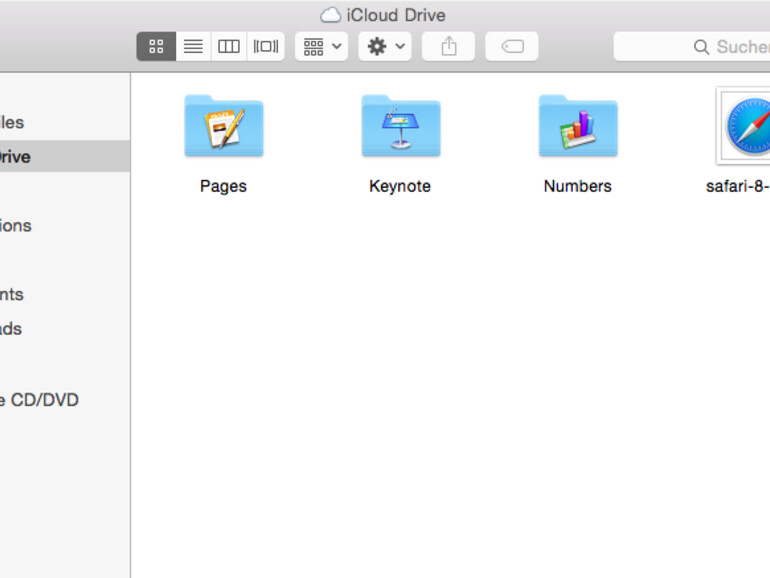Click the iCloud Drive window title

(396, 15)
